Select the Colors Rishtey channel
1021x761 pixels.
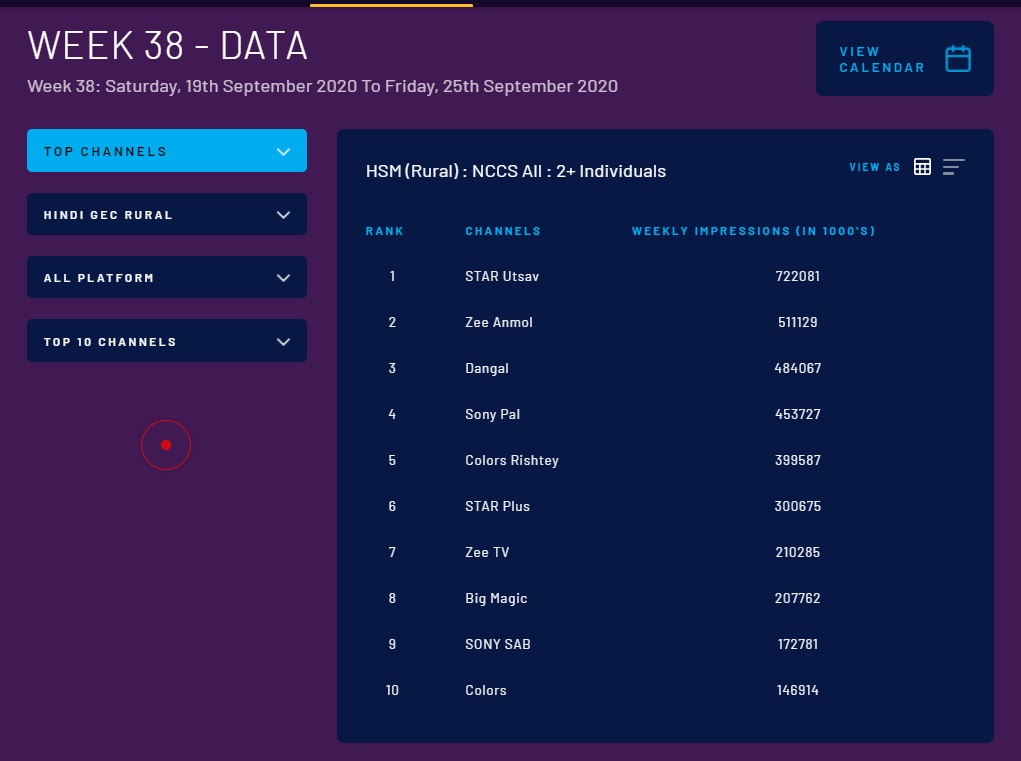tap(512, 460)
